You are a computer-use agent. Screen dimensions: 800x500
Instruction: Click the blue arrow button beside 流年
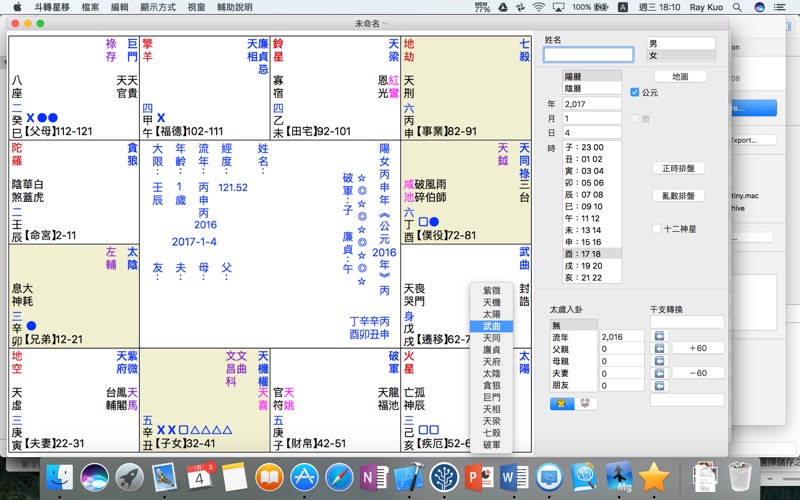[660, 337]
